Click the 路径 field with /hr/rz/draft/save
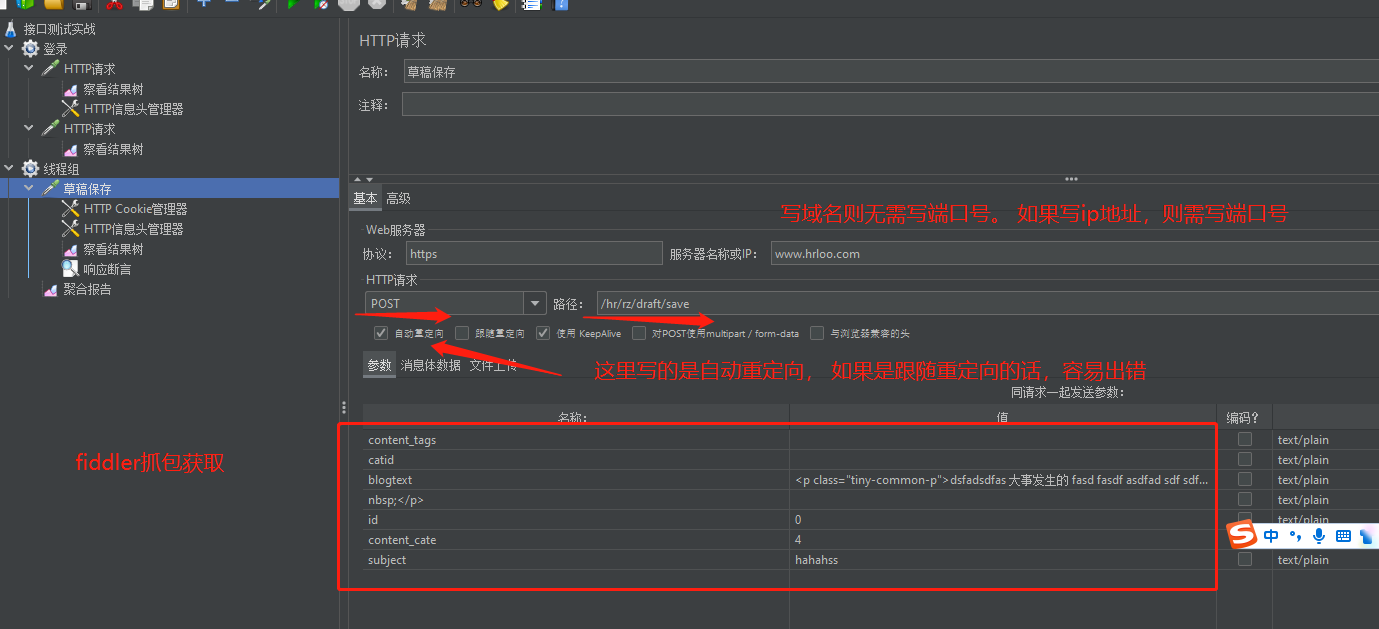The height and width of the screenshot is (629, 1379). tap(987, 303)
